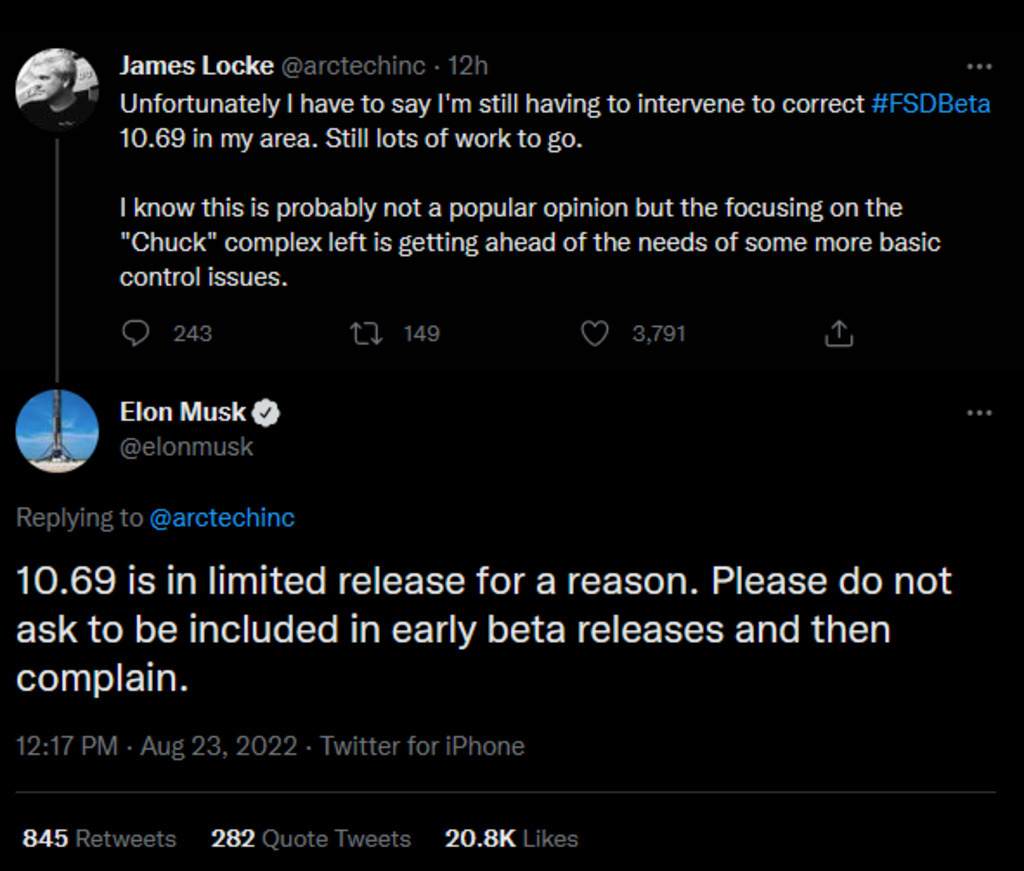Click the @elonmusk handle
Image resolution: width=1024 pixels, height=871 pixels.
187,447
